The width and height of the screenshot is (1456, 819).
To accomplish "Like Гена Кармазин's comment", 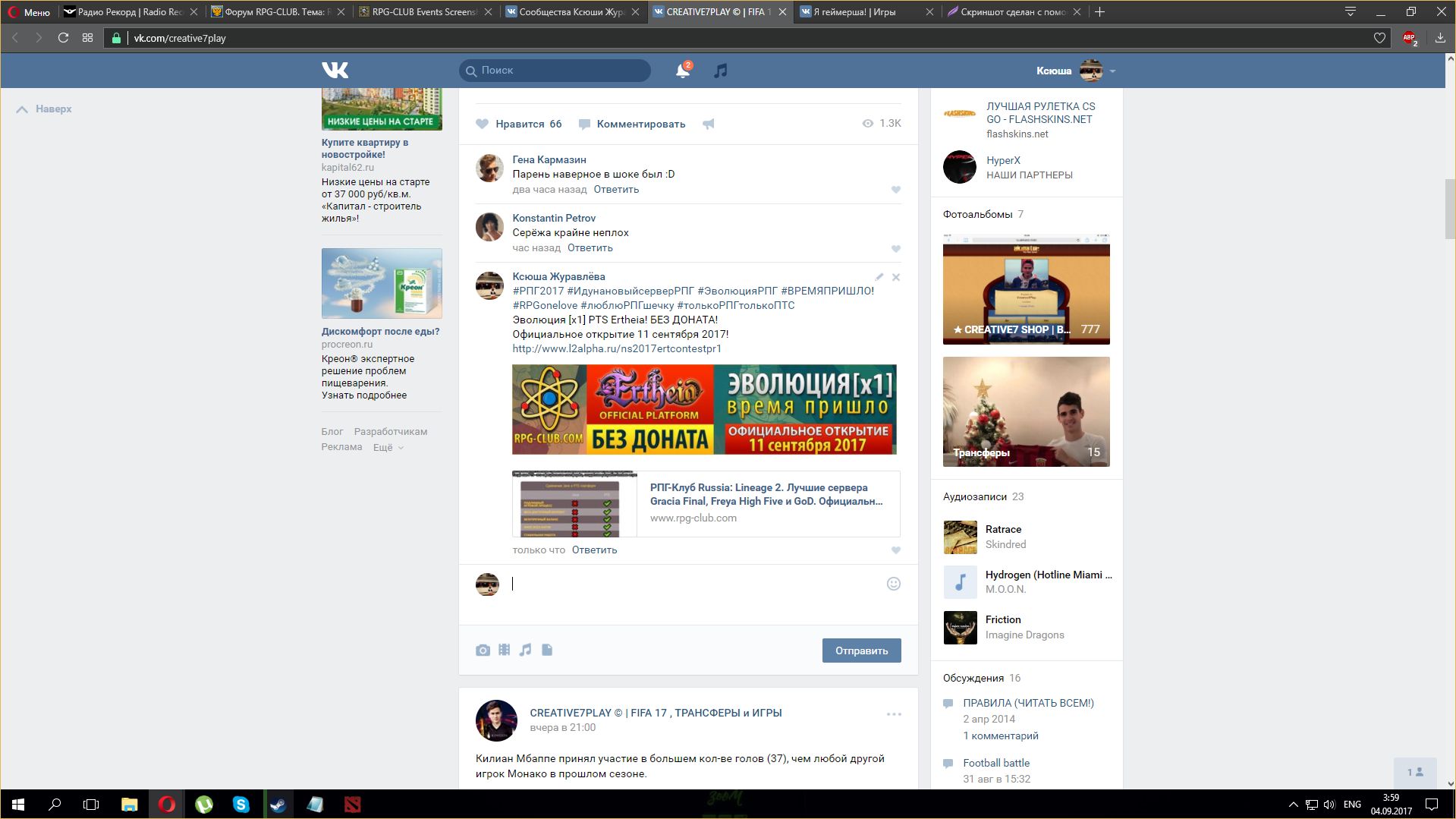I will click(896, 190).
